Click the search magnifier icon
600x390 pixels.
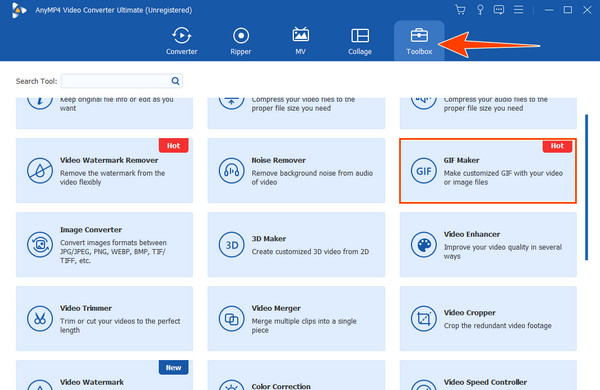[x=175, y=81]
